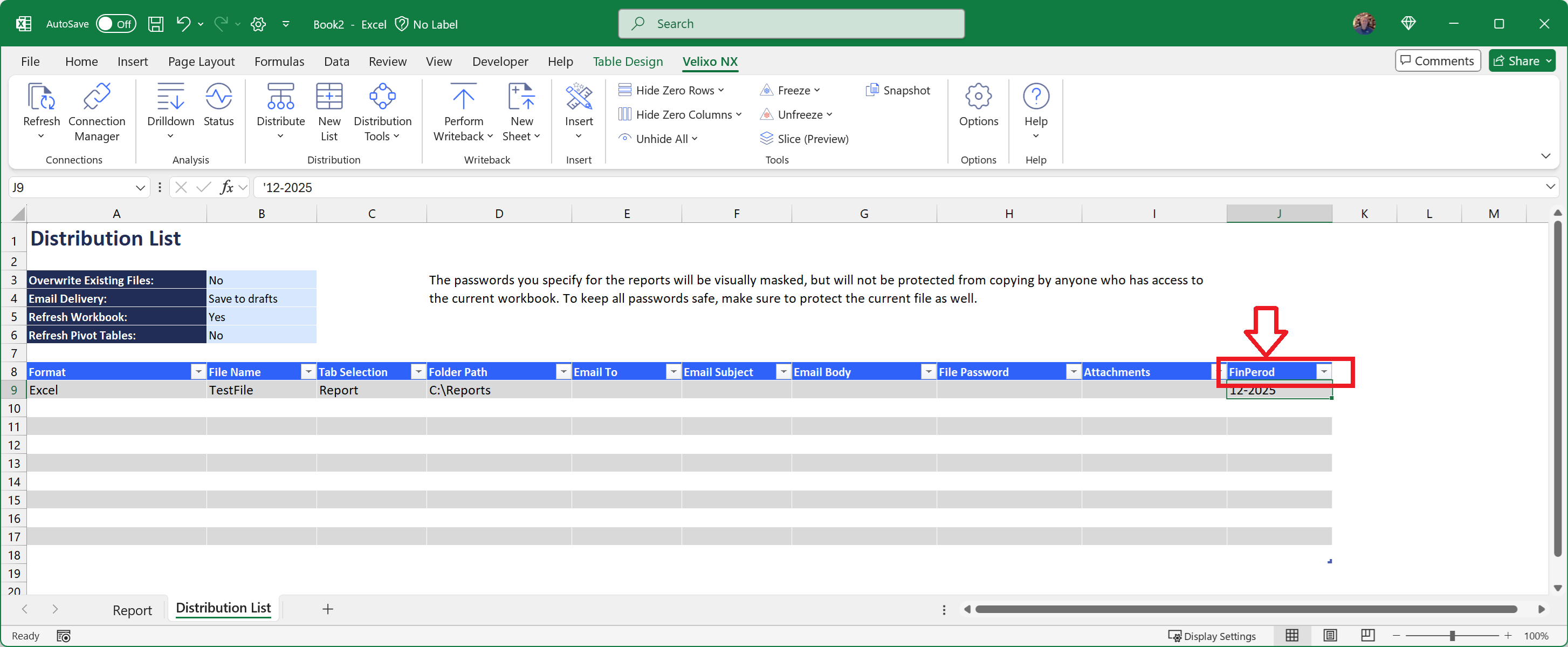Open the Table Design ribbon tab
The width and height of the screenshot is (1568, 647).
click(628, 62)
